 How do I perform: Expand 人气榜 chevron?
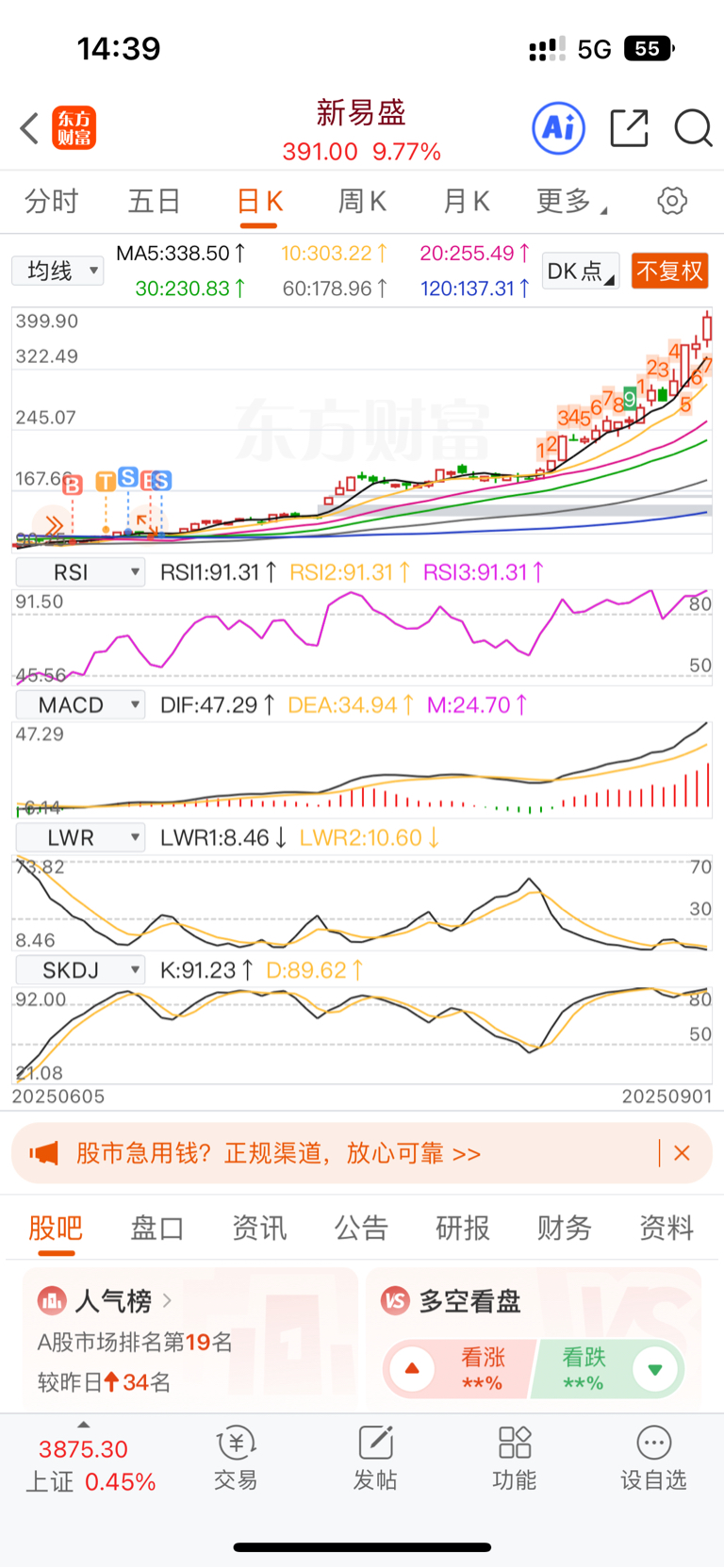tap(167, 1300)
